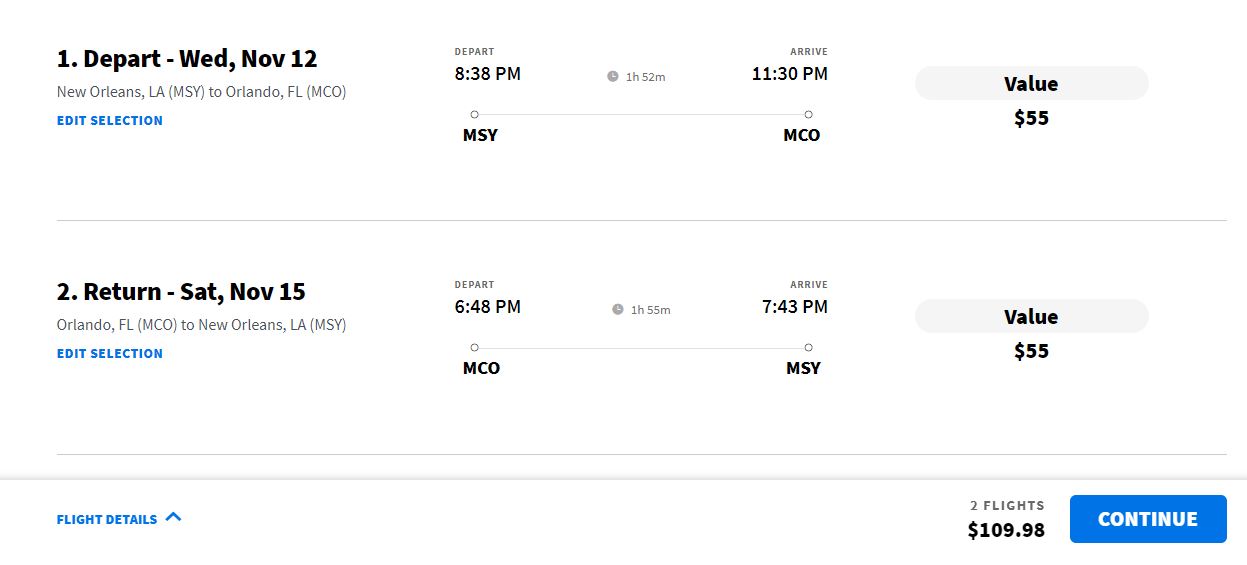The image size is (1247, 565).
Task: Click the clock icon beside 1h 55m
Action: pos(618,309)
